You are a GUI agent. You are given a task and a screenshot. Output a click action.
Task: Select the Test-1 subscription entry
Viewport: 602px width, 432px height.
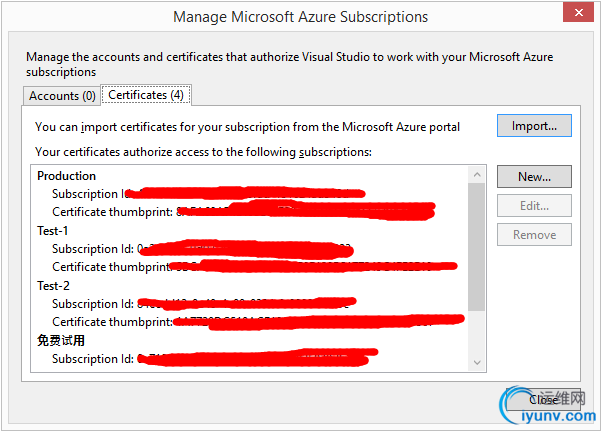click(x=53, y=231)
